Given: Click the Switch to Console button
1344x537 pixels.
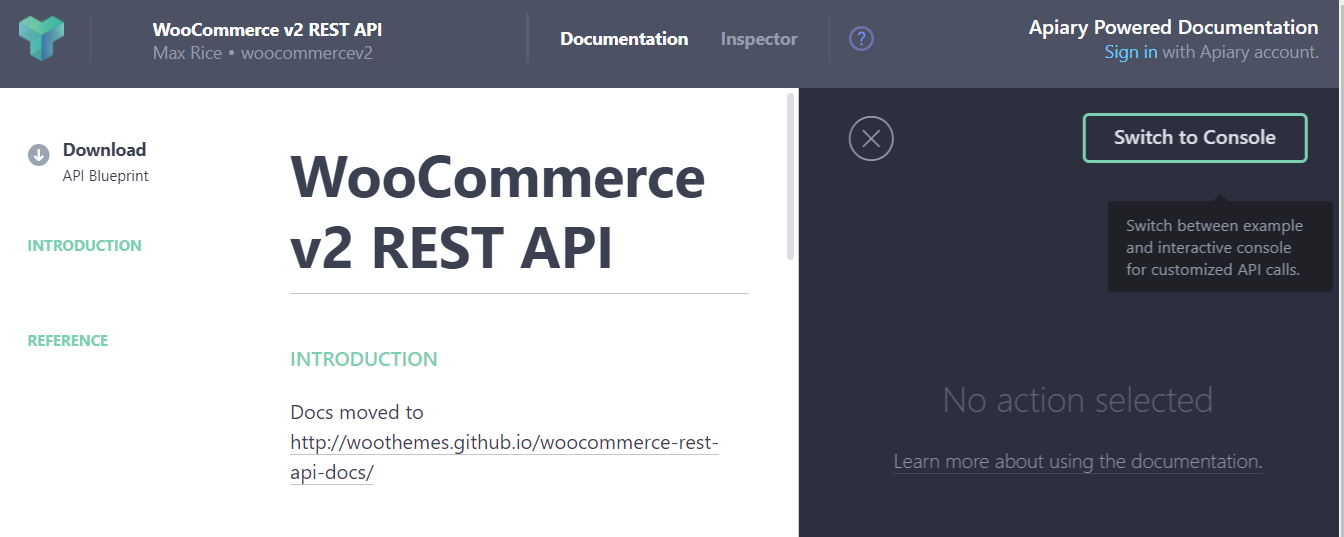Looking at the screenshot, I should [1195, 138].
